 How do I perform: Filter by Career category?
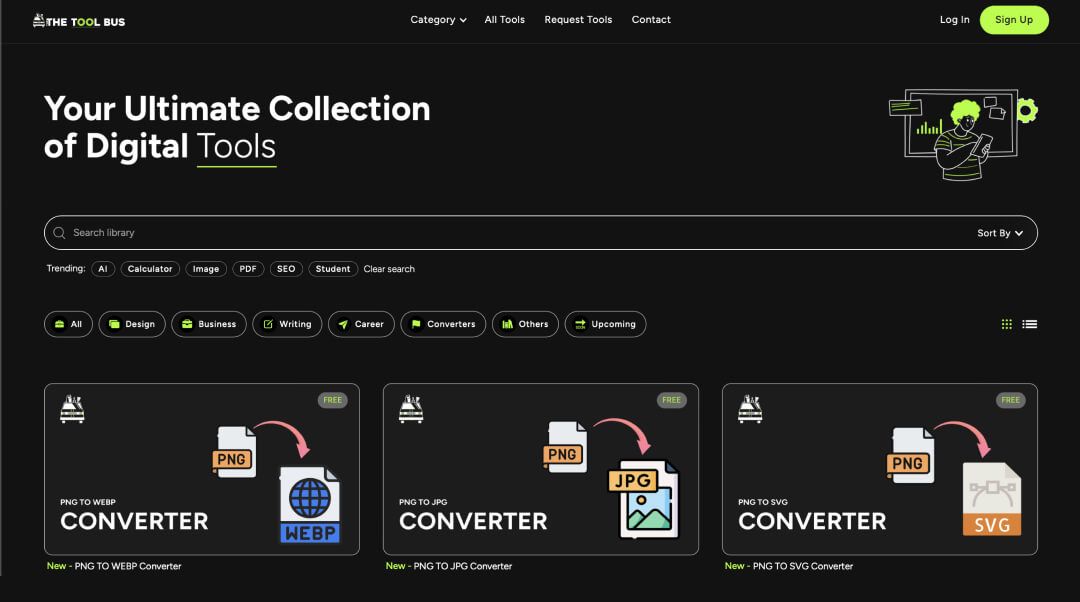(x=361, y=324)
